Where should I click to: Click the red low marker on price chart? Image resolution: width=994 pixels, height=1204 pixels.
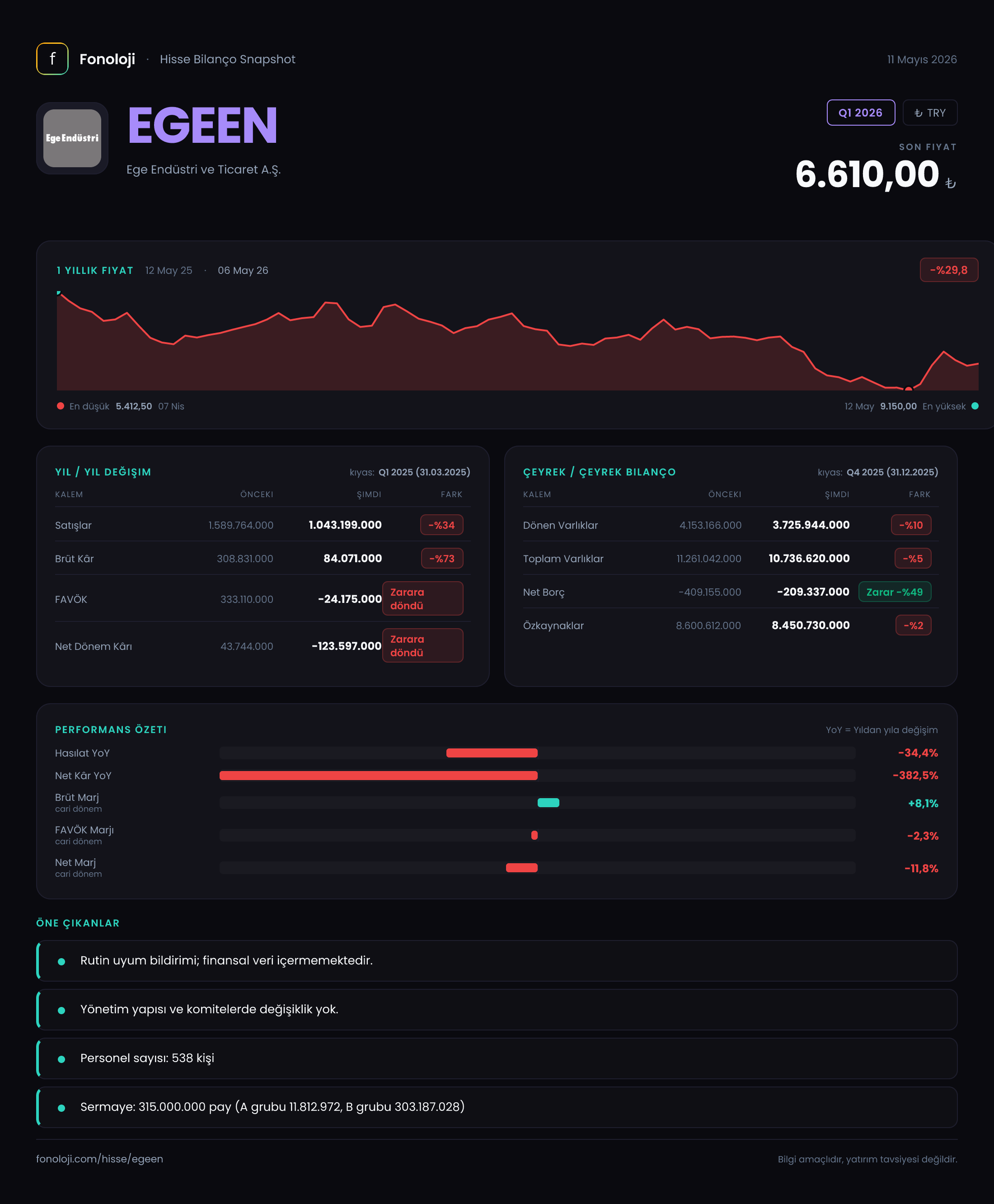click(909, 390)
